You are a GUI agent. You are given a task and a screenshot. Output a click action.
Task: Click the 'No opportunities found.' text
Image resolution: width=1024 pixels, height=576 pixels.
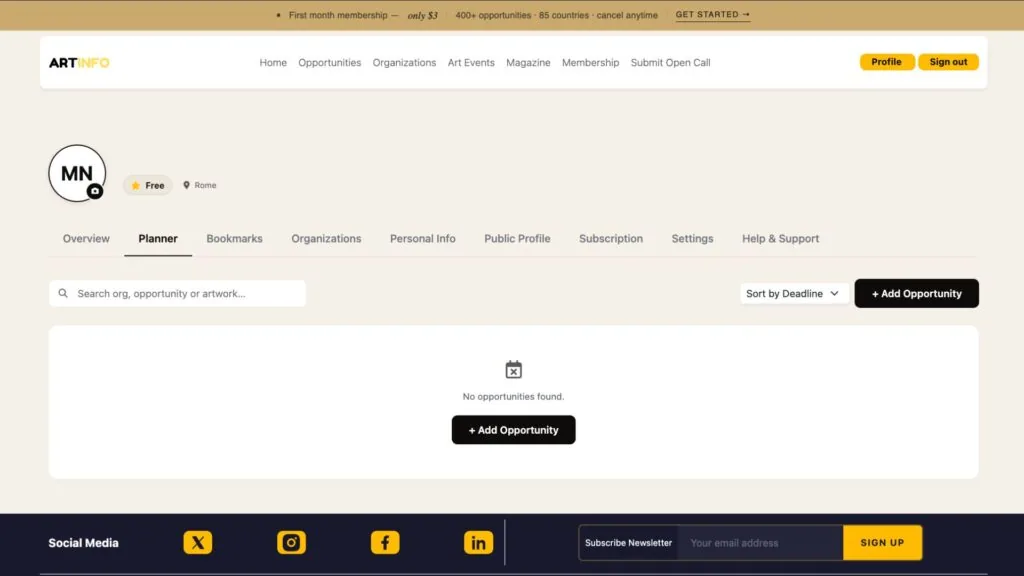pyautogui.click(x=513, y=396)
